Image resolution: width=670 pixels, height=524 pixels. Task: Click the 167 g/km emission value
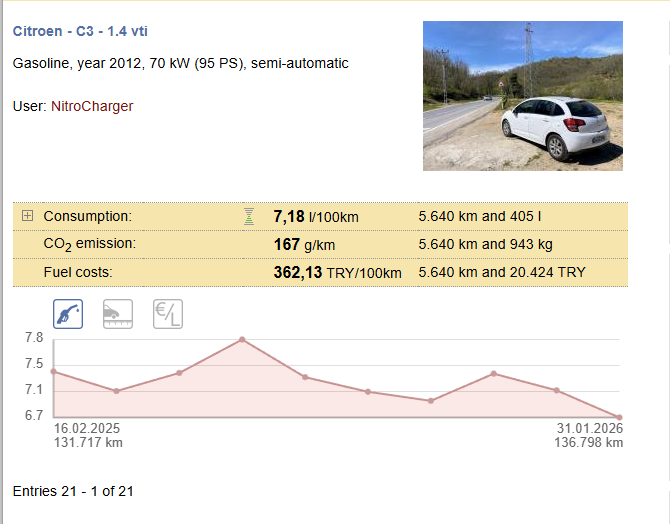(302, 244)
